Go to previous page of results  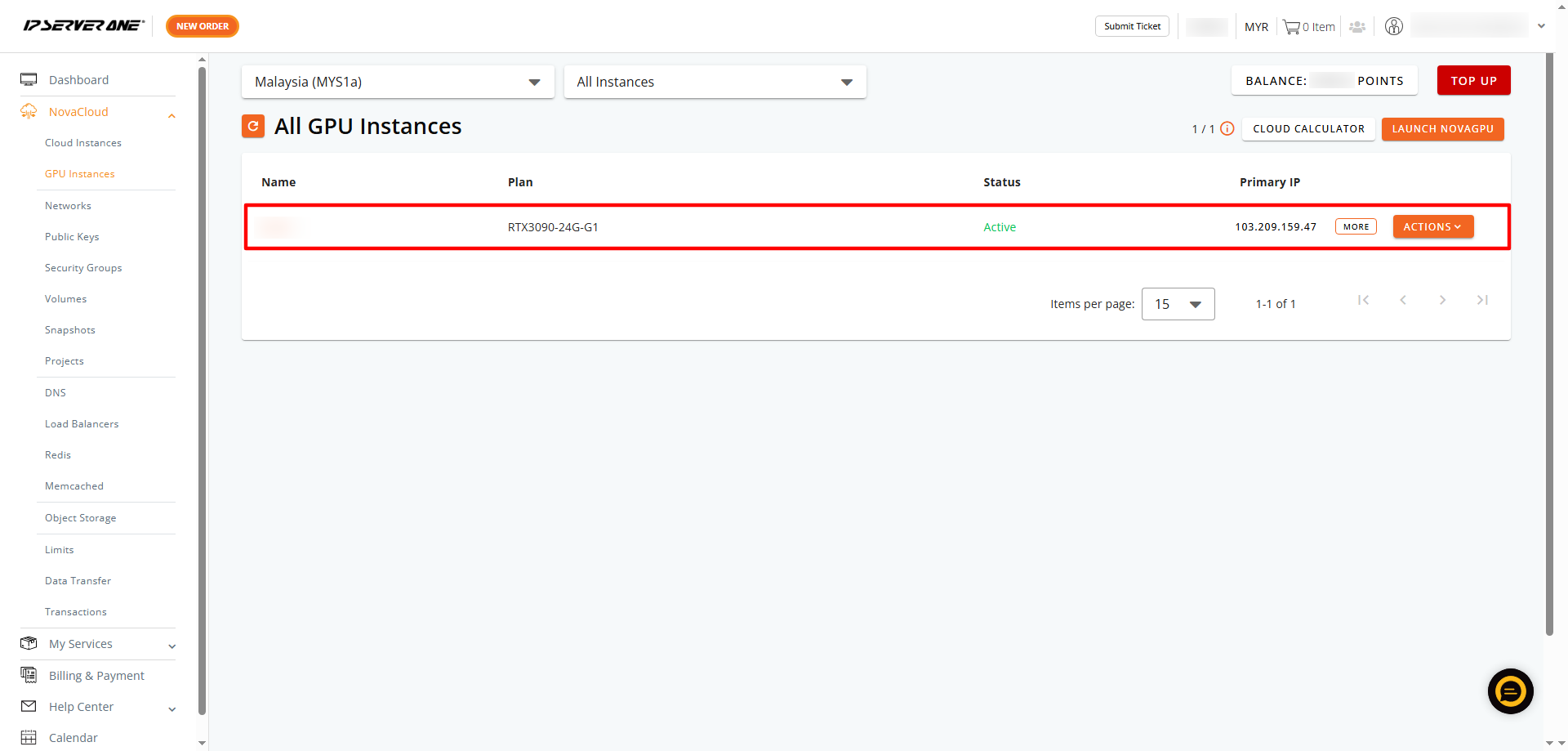1403,300
